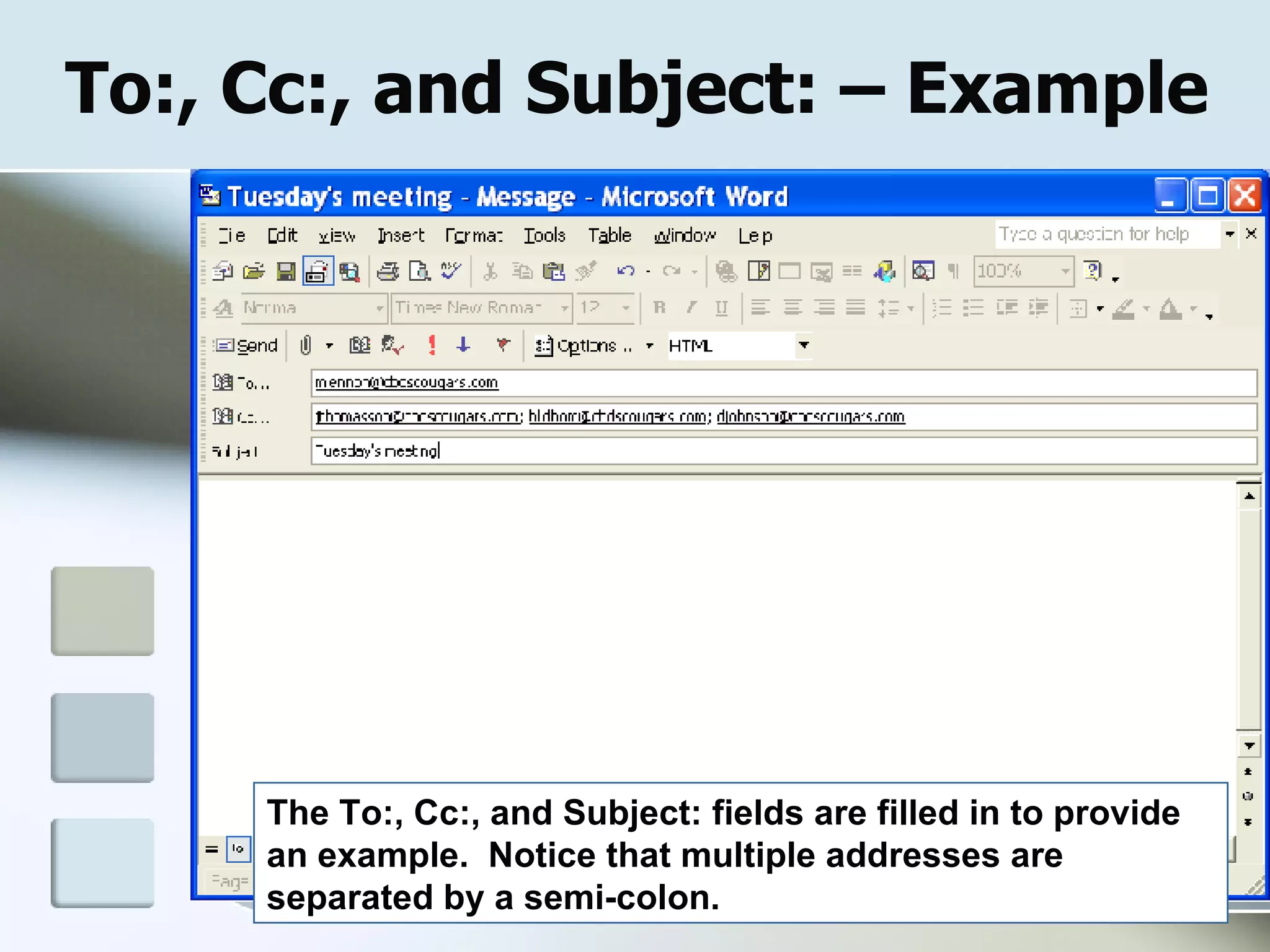Screen dimensions: 1270x952
Task: Click the Decrease Indent icon
Action: click(1006, 308)
